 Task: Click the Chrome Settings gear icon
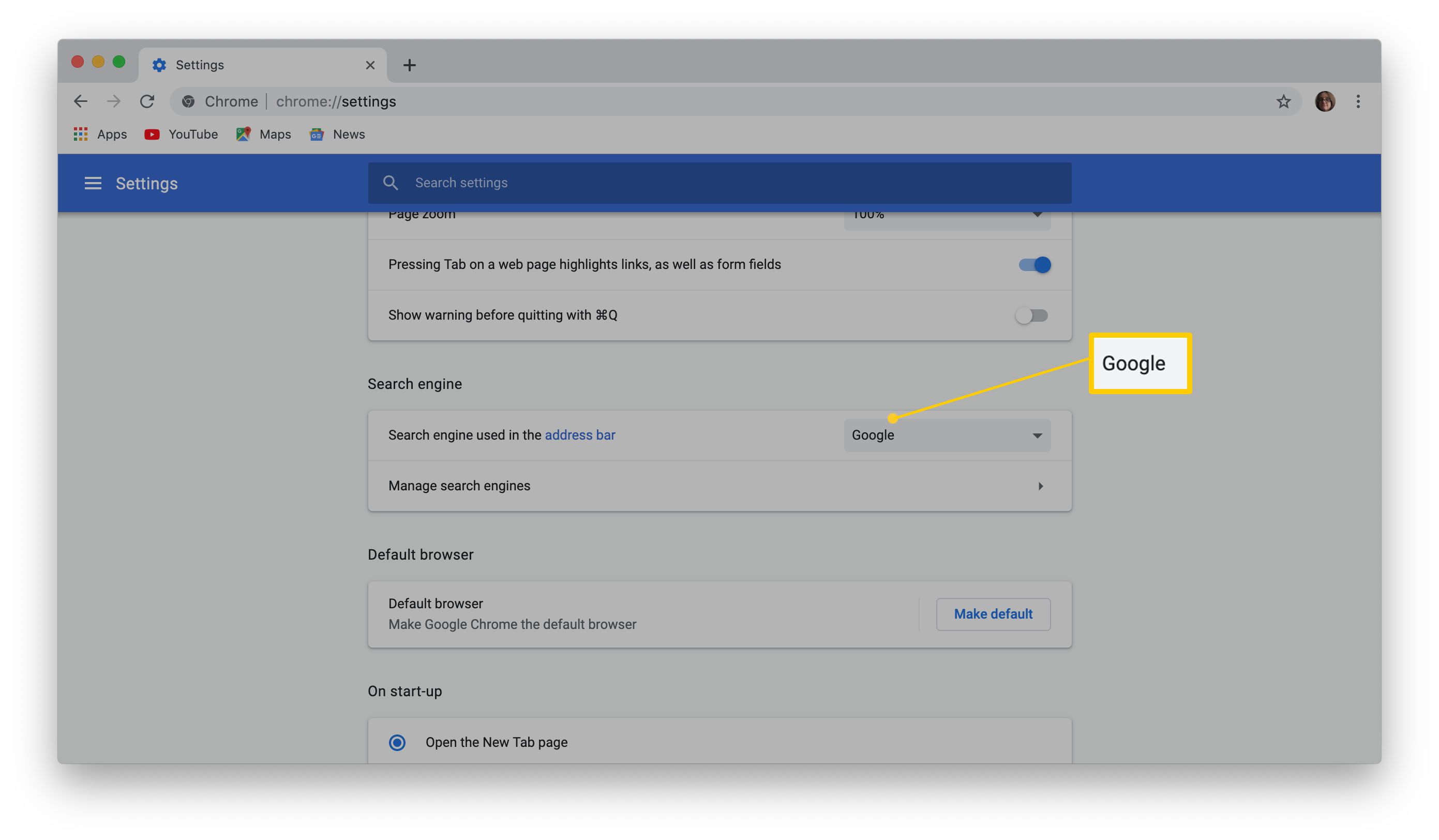click(159, 63)
